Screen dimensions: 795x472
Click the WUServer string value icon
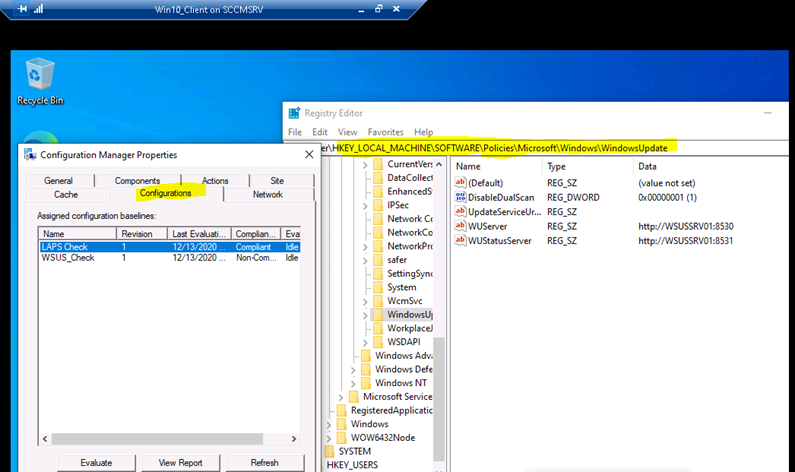pos(460,226)
